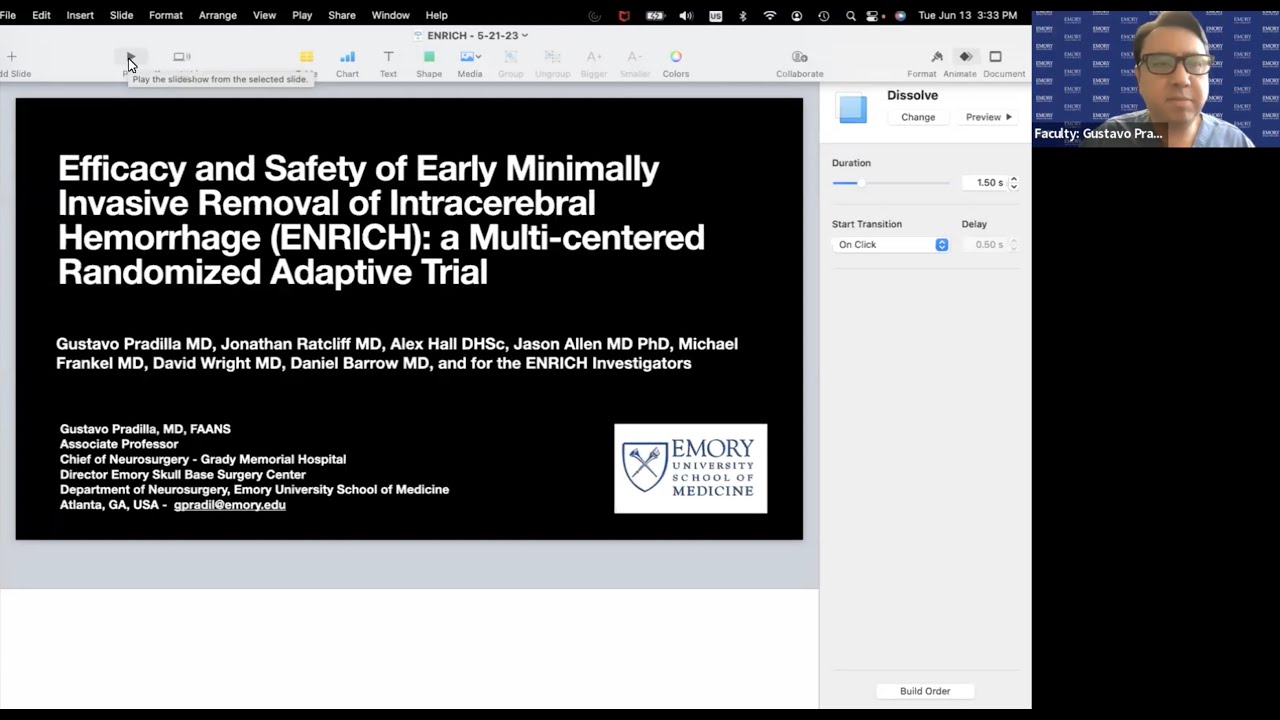Click the date and time in menu bar
The height and width of the screenshot is (720, 1280).
point(968,15)
